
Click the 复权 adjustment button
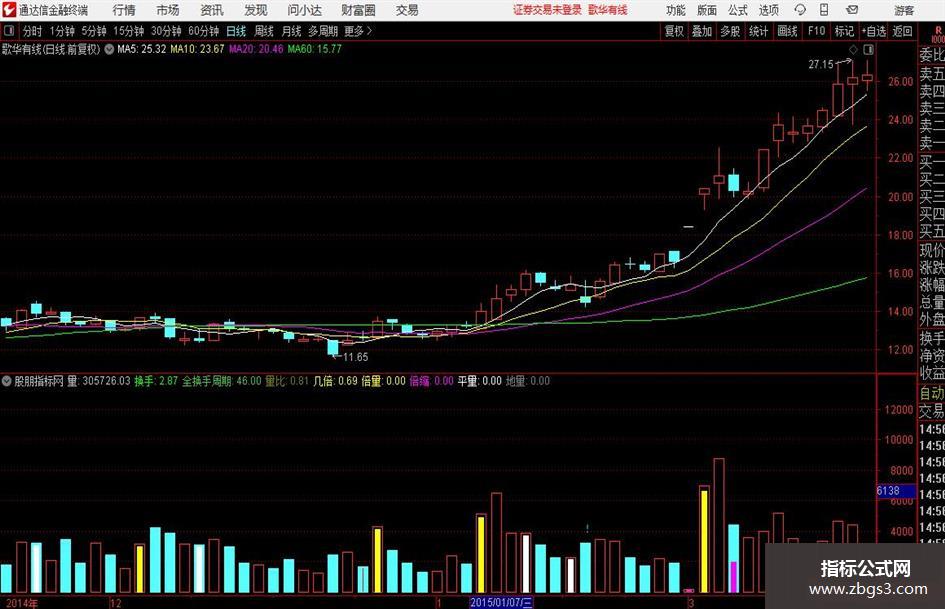(674, 31)
